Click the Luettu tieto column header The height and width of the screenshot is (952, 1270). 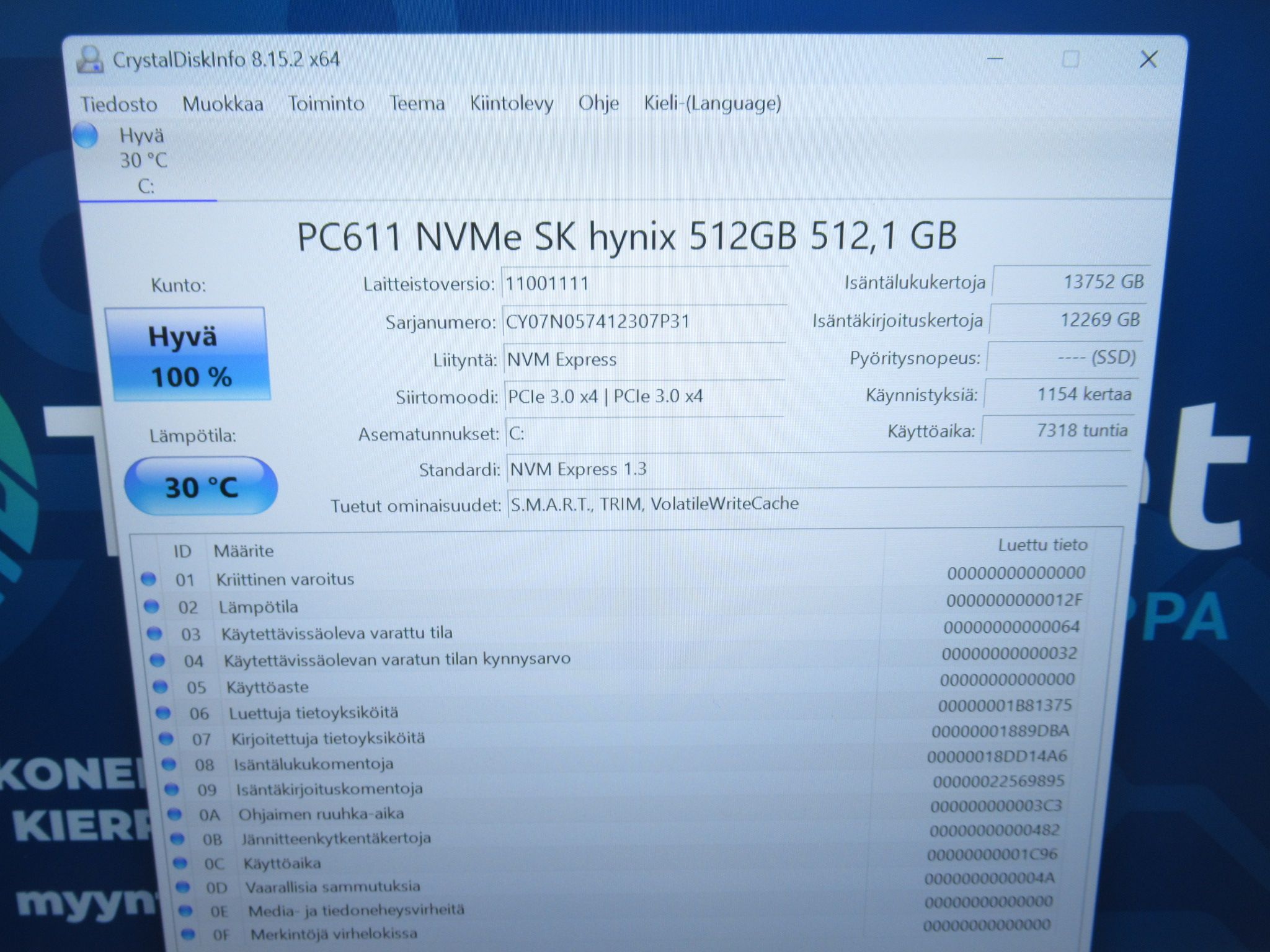[1043, 545]
